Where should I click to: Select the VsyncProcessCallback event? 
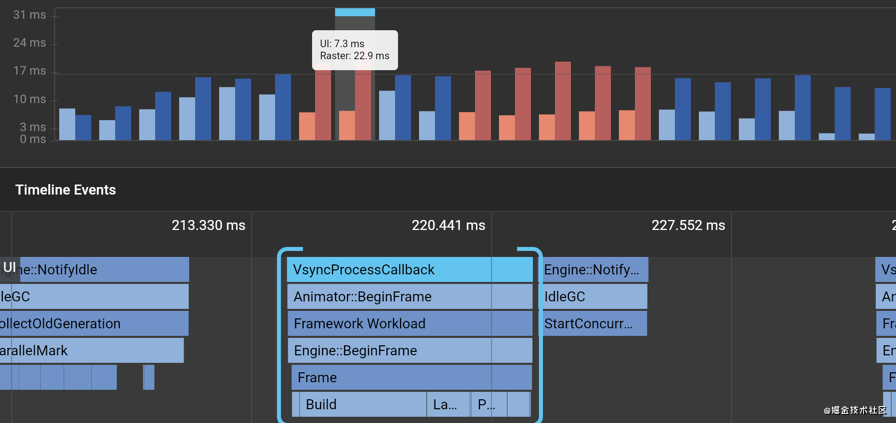pos(410,270)
